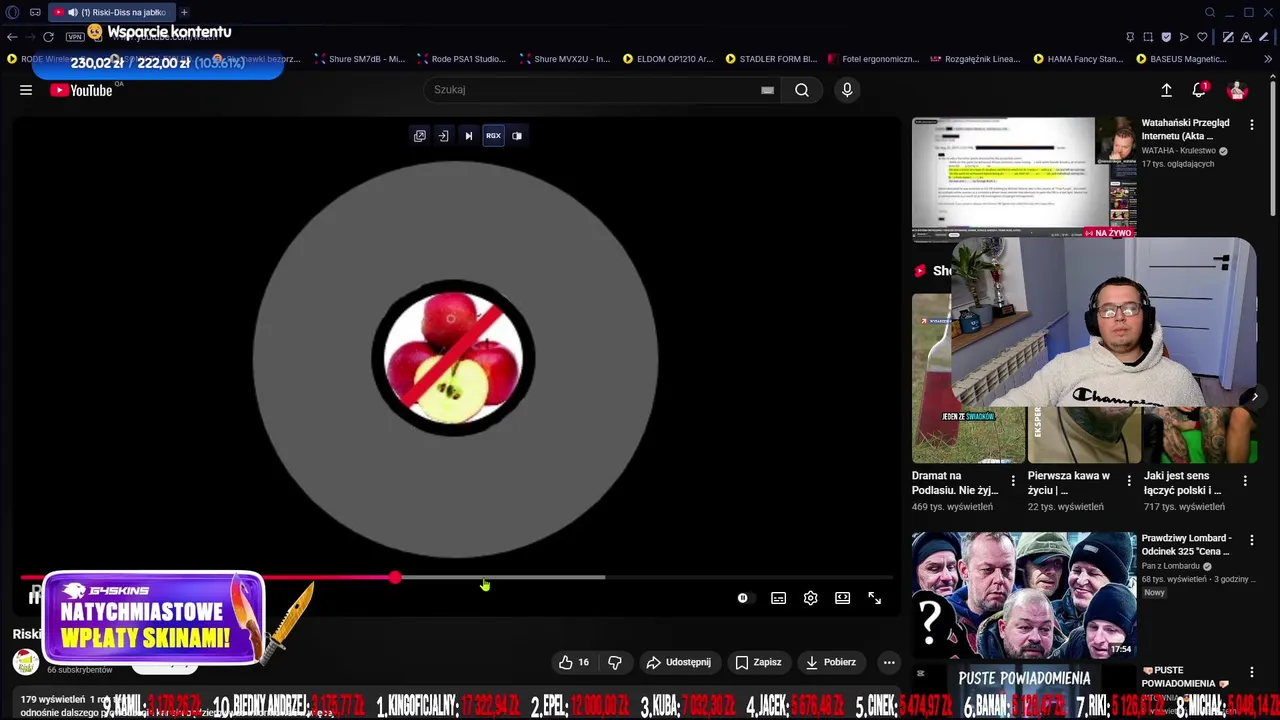Image resolution: width=1280 pixels, height=720 pixels.
Task: Open Prawdziwy Lombard video title link
Action: 1186,545
